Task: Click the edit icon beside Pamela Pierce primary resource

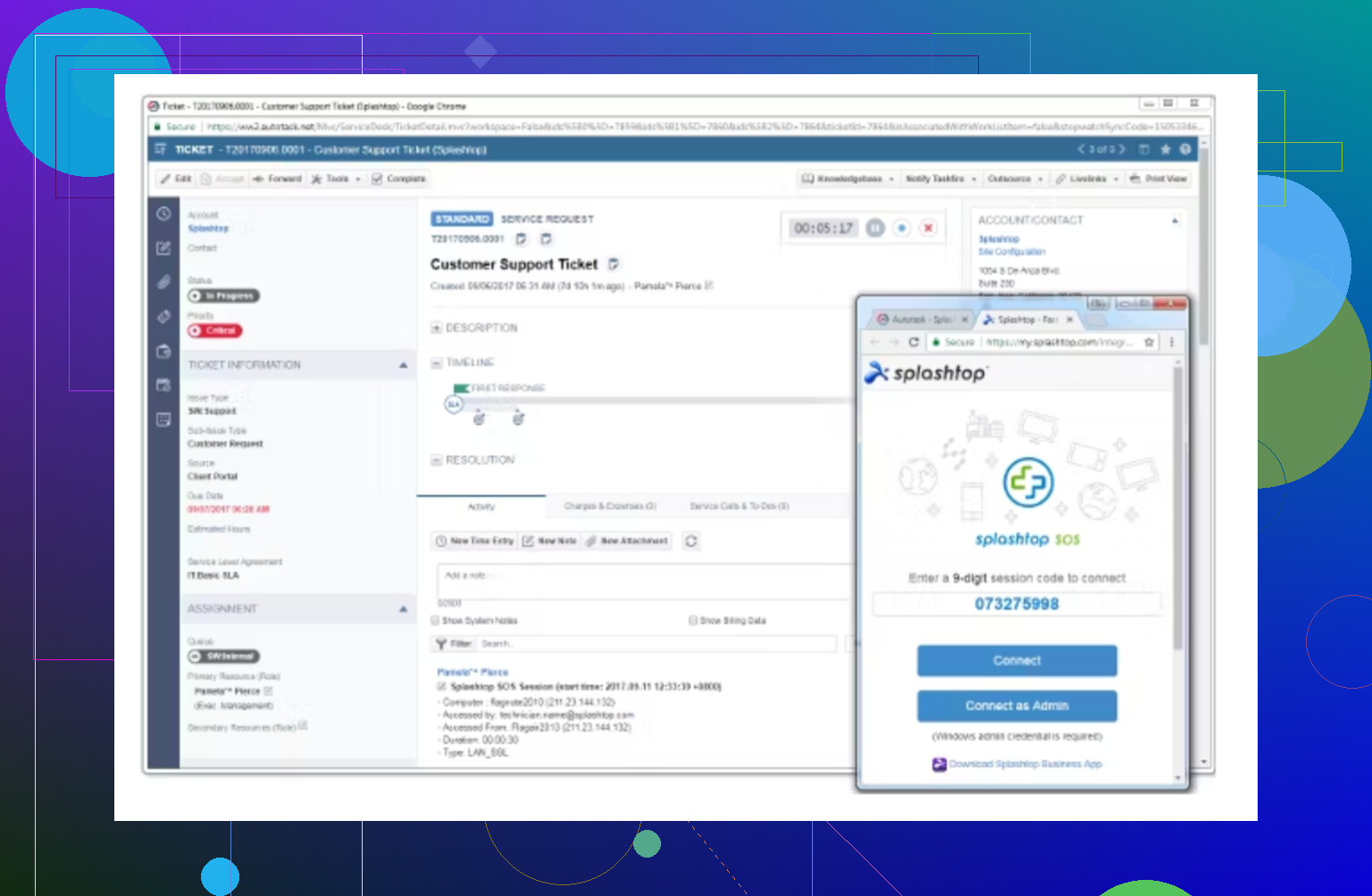Action: coord(269,691)
